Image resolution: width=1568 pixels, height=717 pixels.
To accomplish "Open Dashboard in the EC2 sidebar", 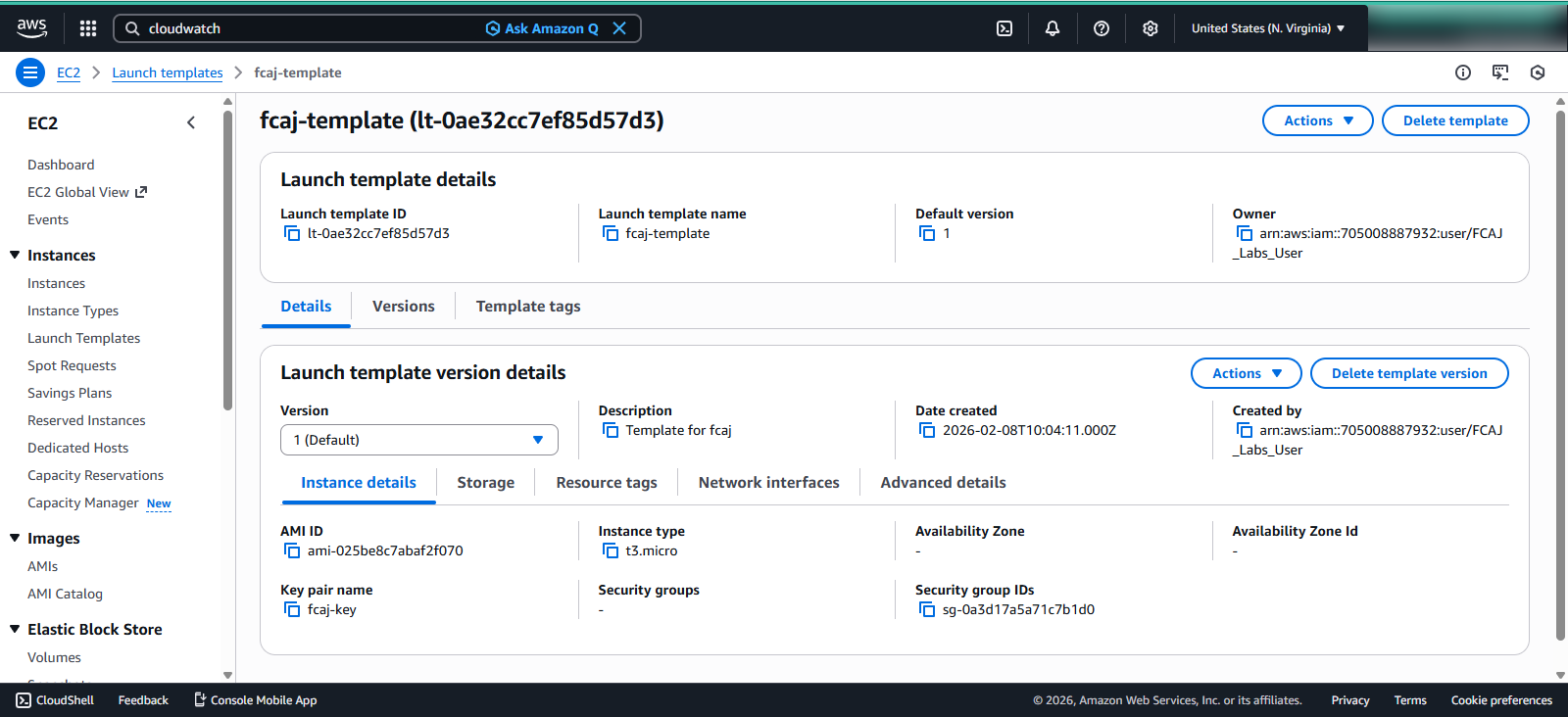I will click(x=61, y=165).
